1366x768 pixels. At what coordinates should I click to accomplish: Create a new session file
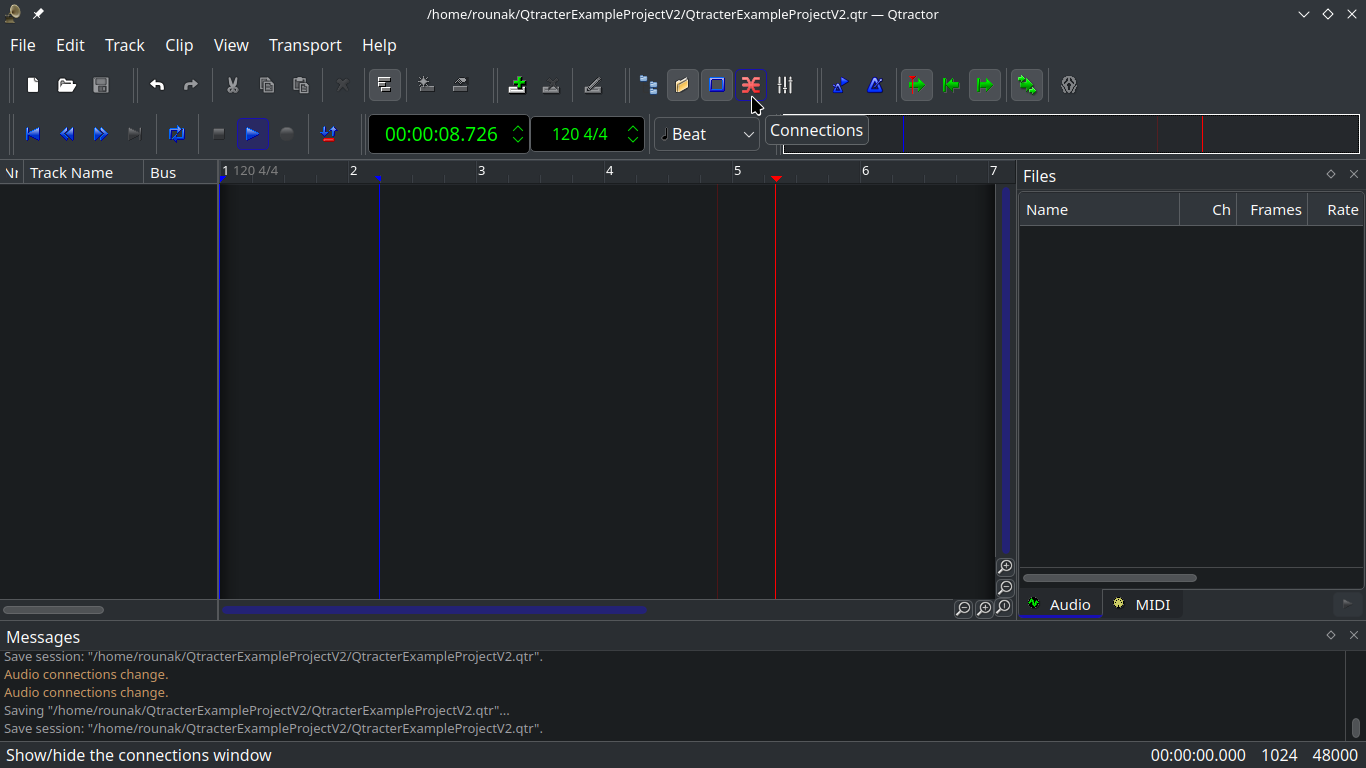[x=33, y=85]
